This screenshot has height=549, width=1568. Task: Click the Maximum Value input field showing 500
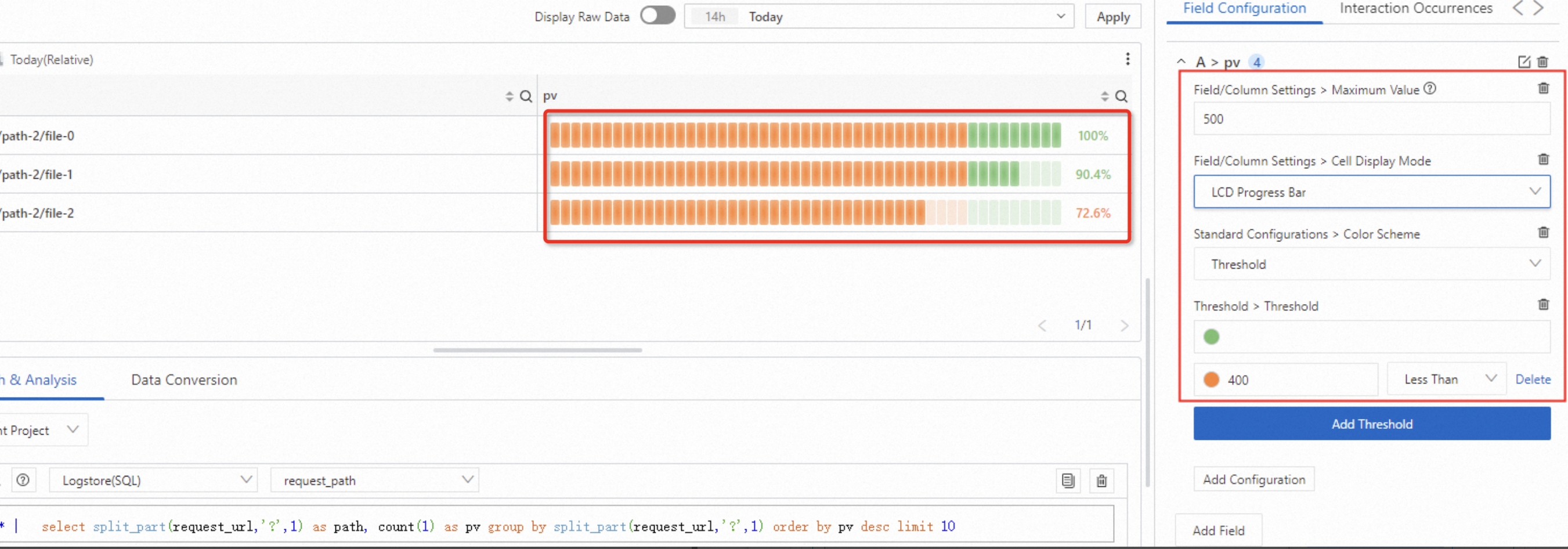(1371, 119)
